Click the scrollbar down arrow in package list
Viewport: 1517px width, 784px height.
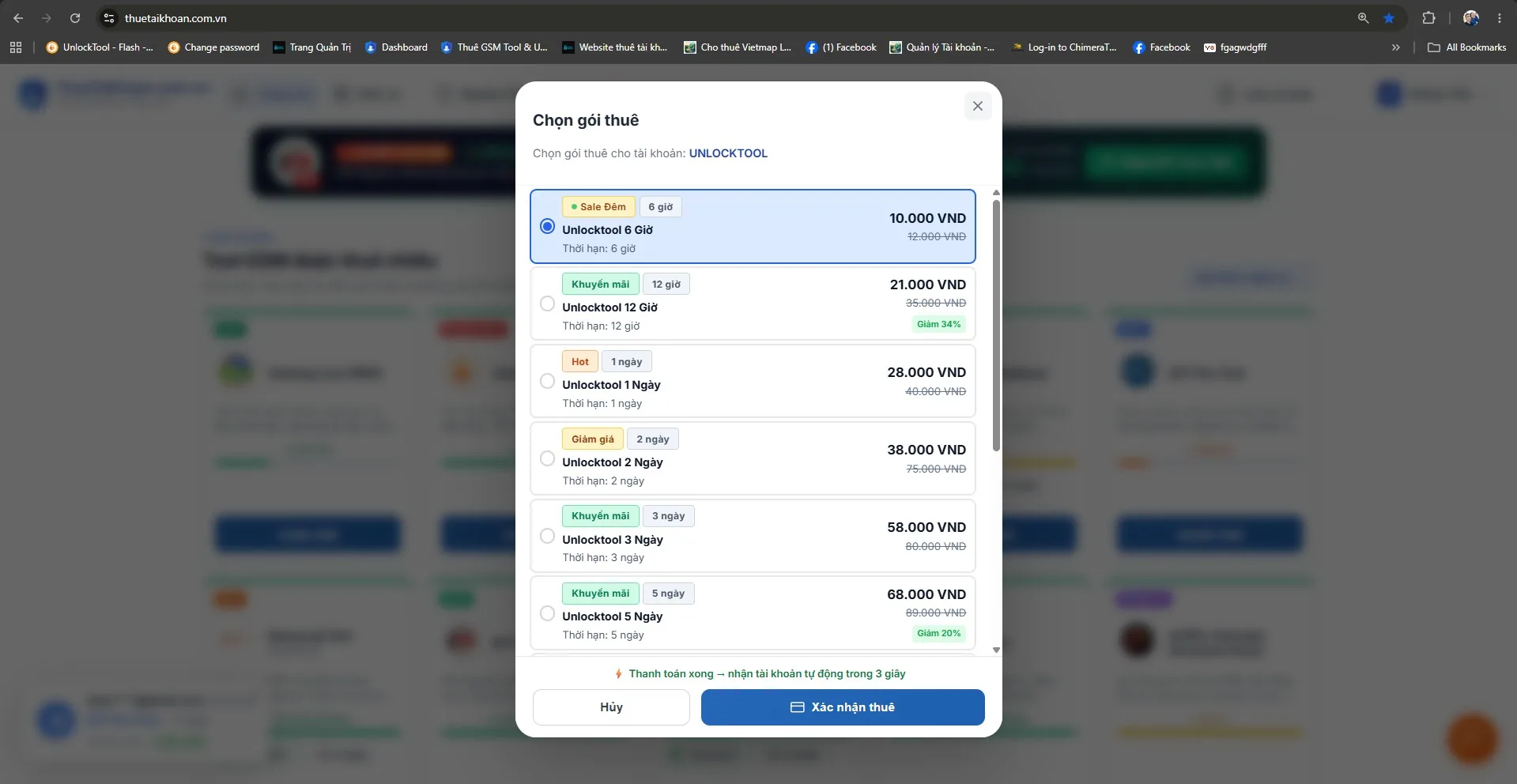[x=996, y=650]
